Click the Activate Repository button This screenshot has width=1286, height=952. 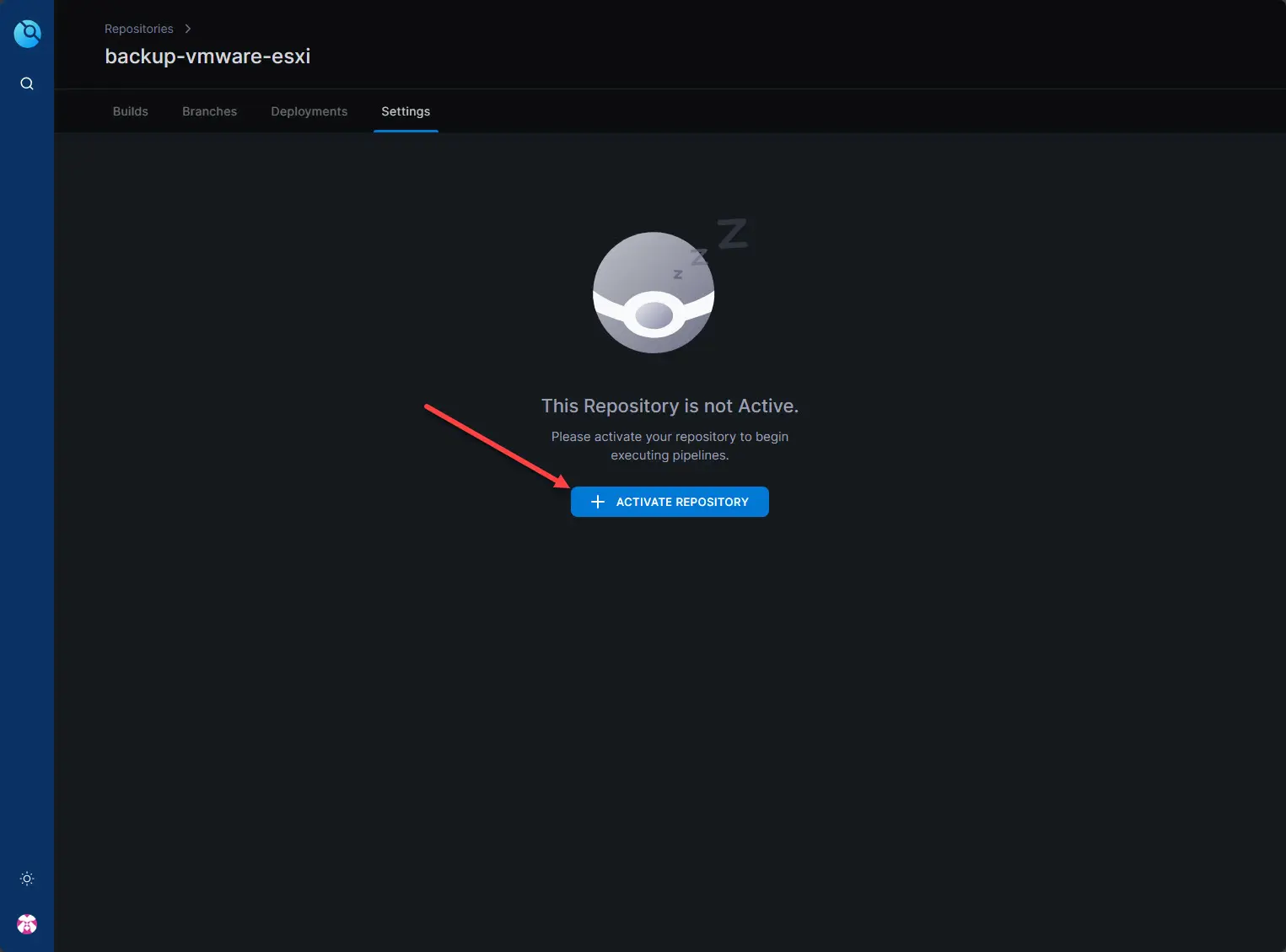click(x=670, y=502)
